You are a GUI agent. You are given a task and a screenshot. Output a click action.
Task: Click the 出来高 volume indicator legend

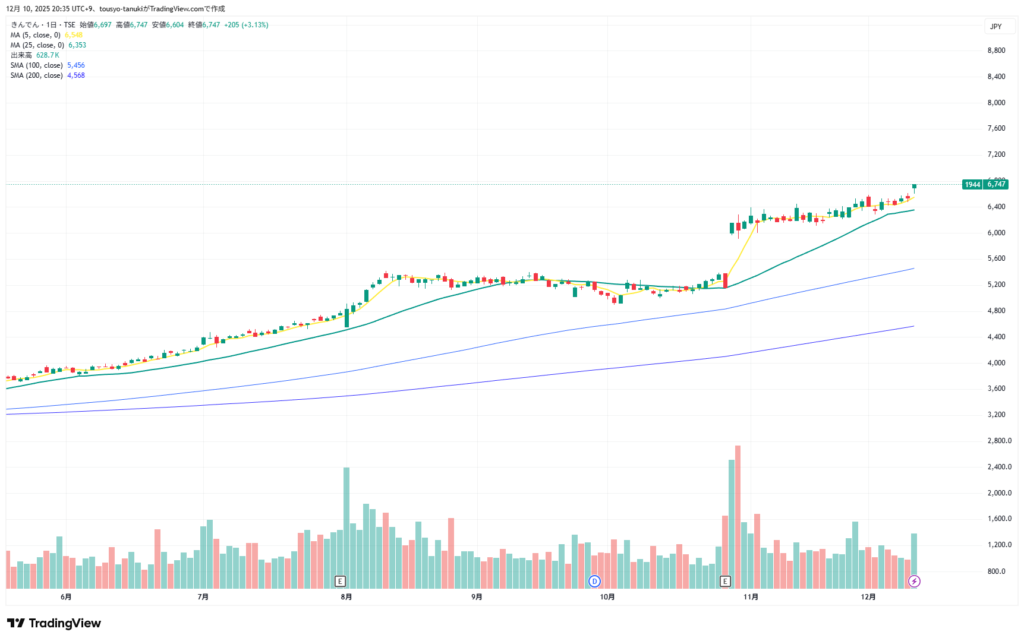point(21,55)
